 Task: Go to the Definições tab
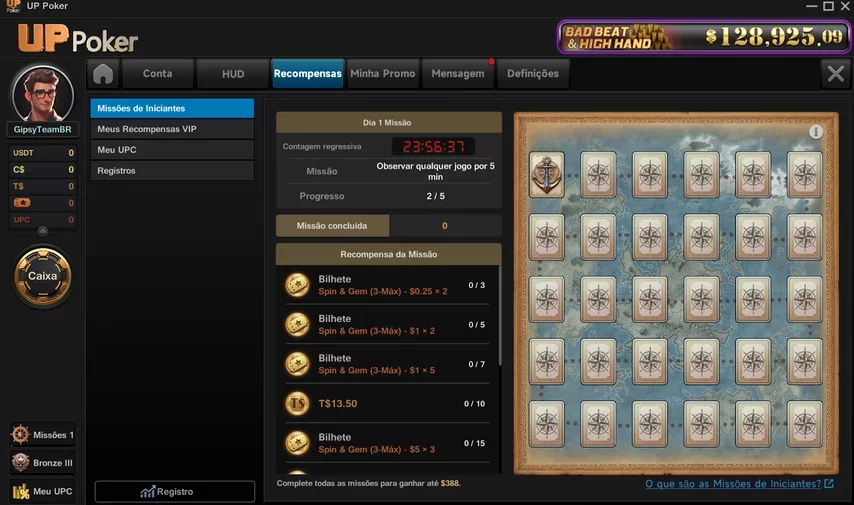[x=533, y=74]
